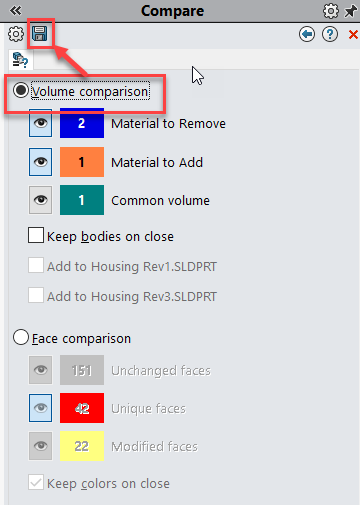
Task: Open Compare panel settings gear in title bar
Action: [x=331, y=11]
